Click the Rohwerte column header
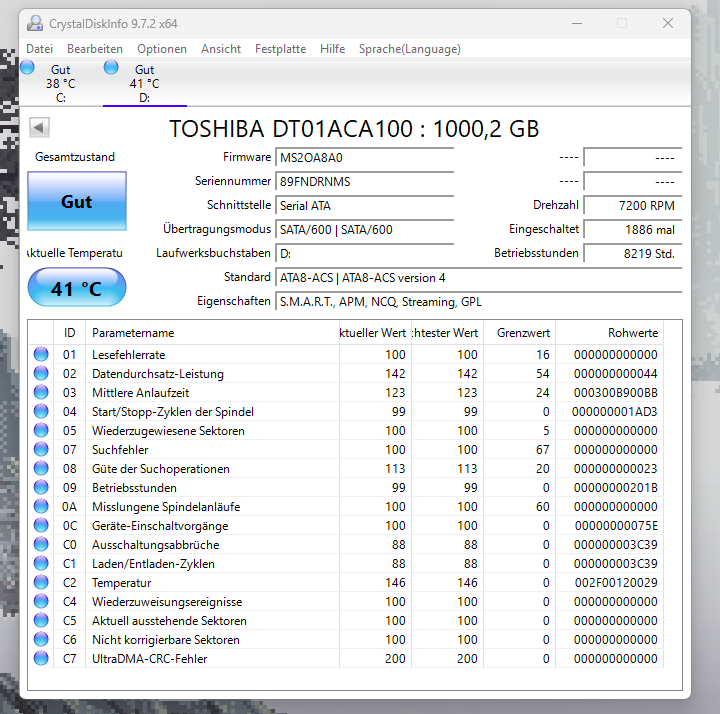This screenshot has height=714, width=720. coord(609,332)
